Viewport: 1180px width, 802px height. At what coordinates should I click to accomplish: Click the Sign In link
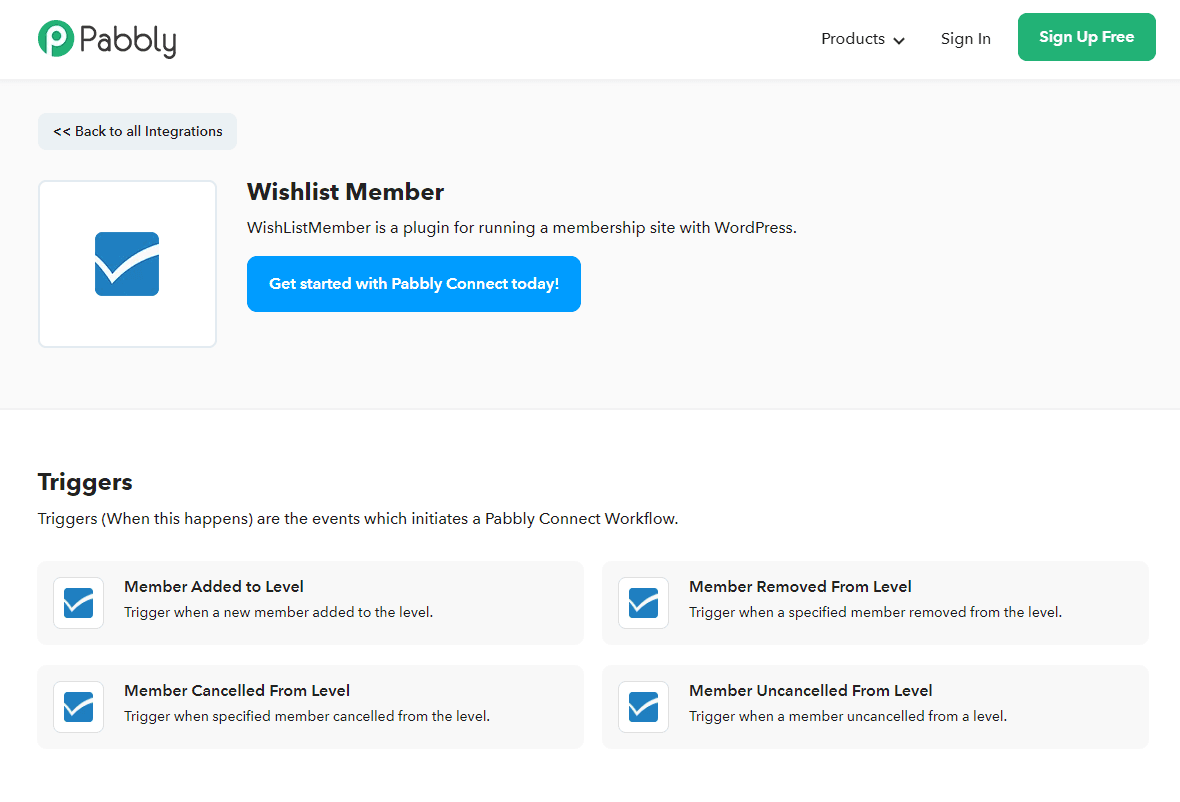pyautogui.click(x=966, y=39)
